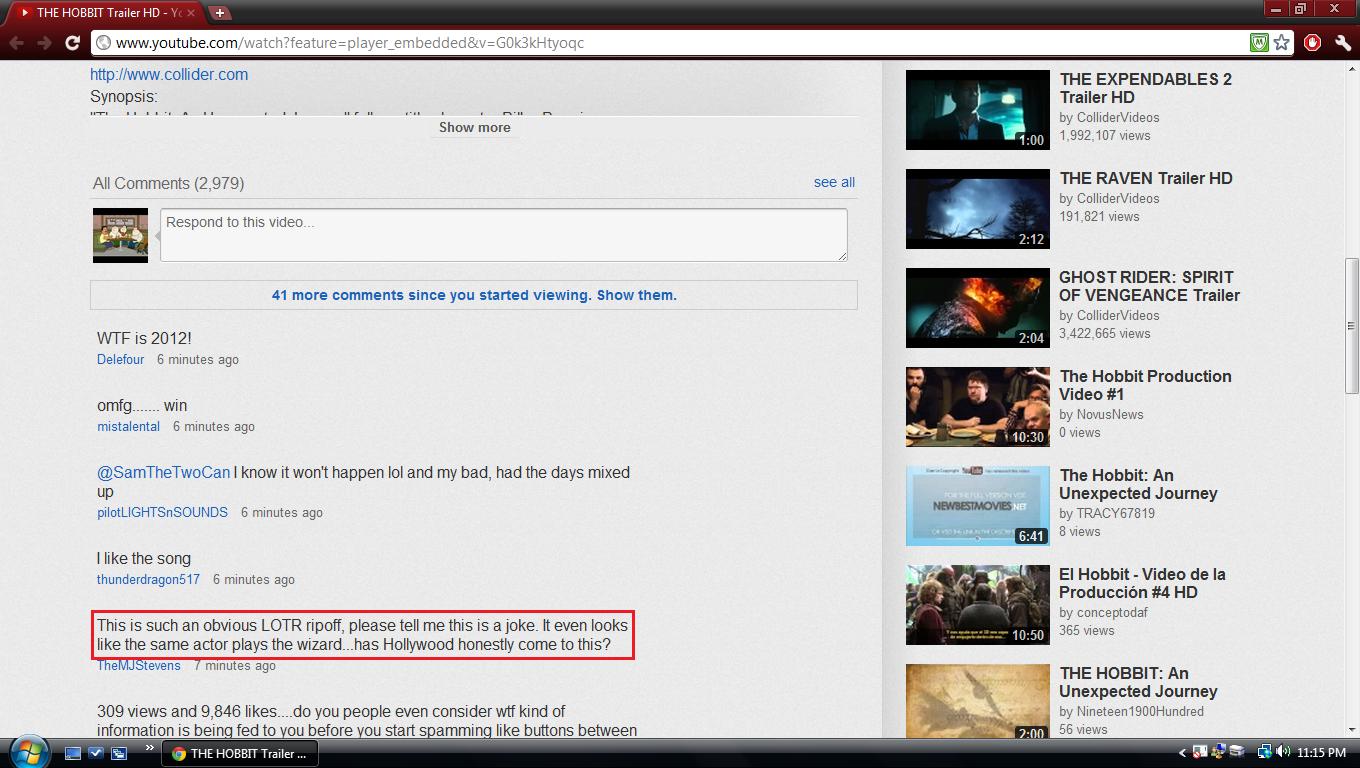Select THE HOBBIT Trailer HD browser tab
Screen dimensions: 1360x768
click(x=107, y=13)
